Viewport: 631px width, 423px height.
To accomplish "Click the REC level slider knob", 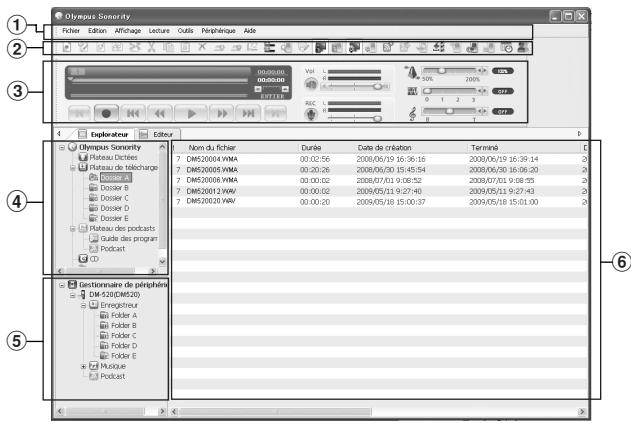I will (x=377, y=118).
